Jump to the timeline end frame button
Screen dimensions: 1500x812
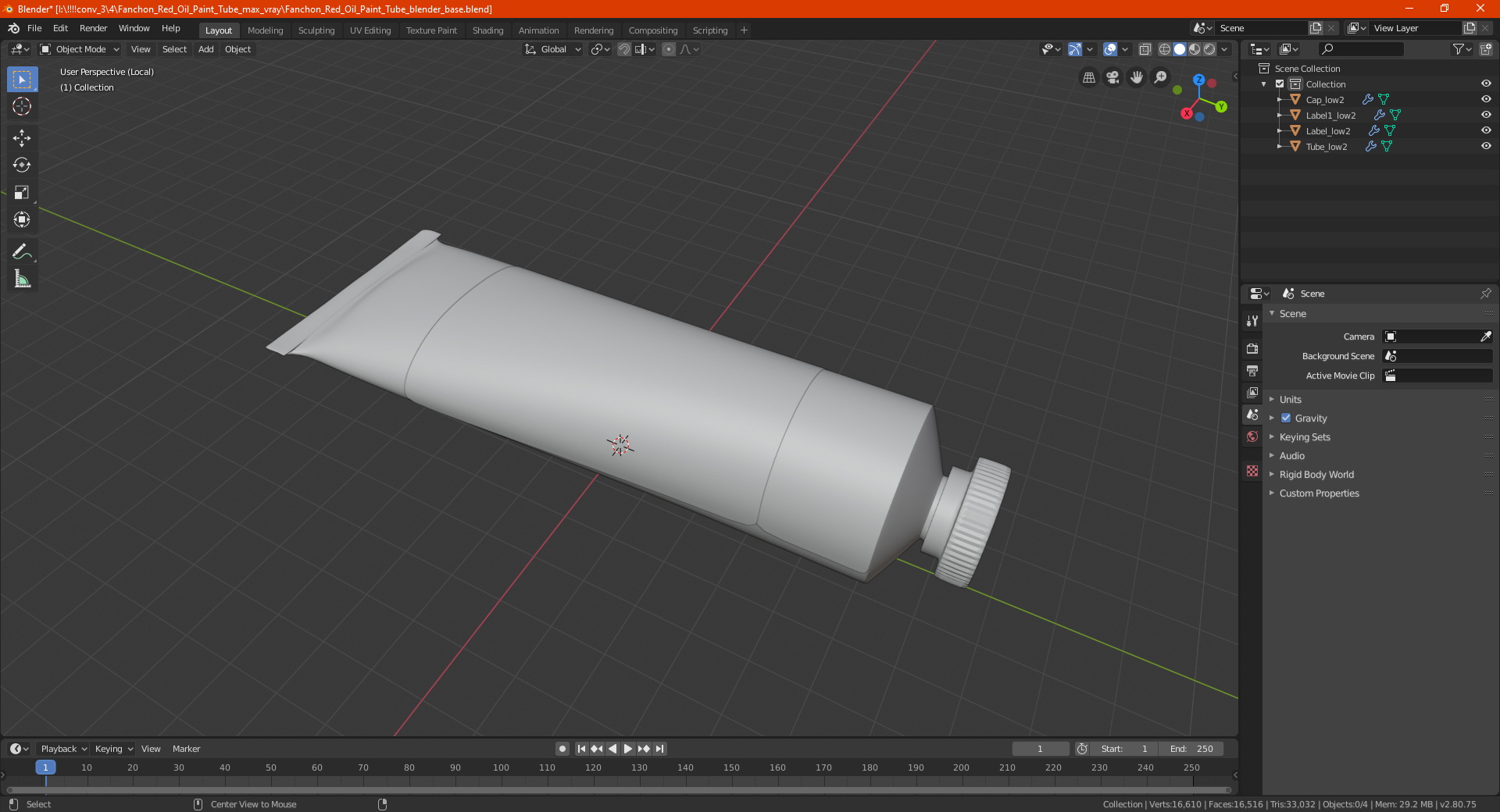pos(660,749)
